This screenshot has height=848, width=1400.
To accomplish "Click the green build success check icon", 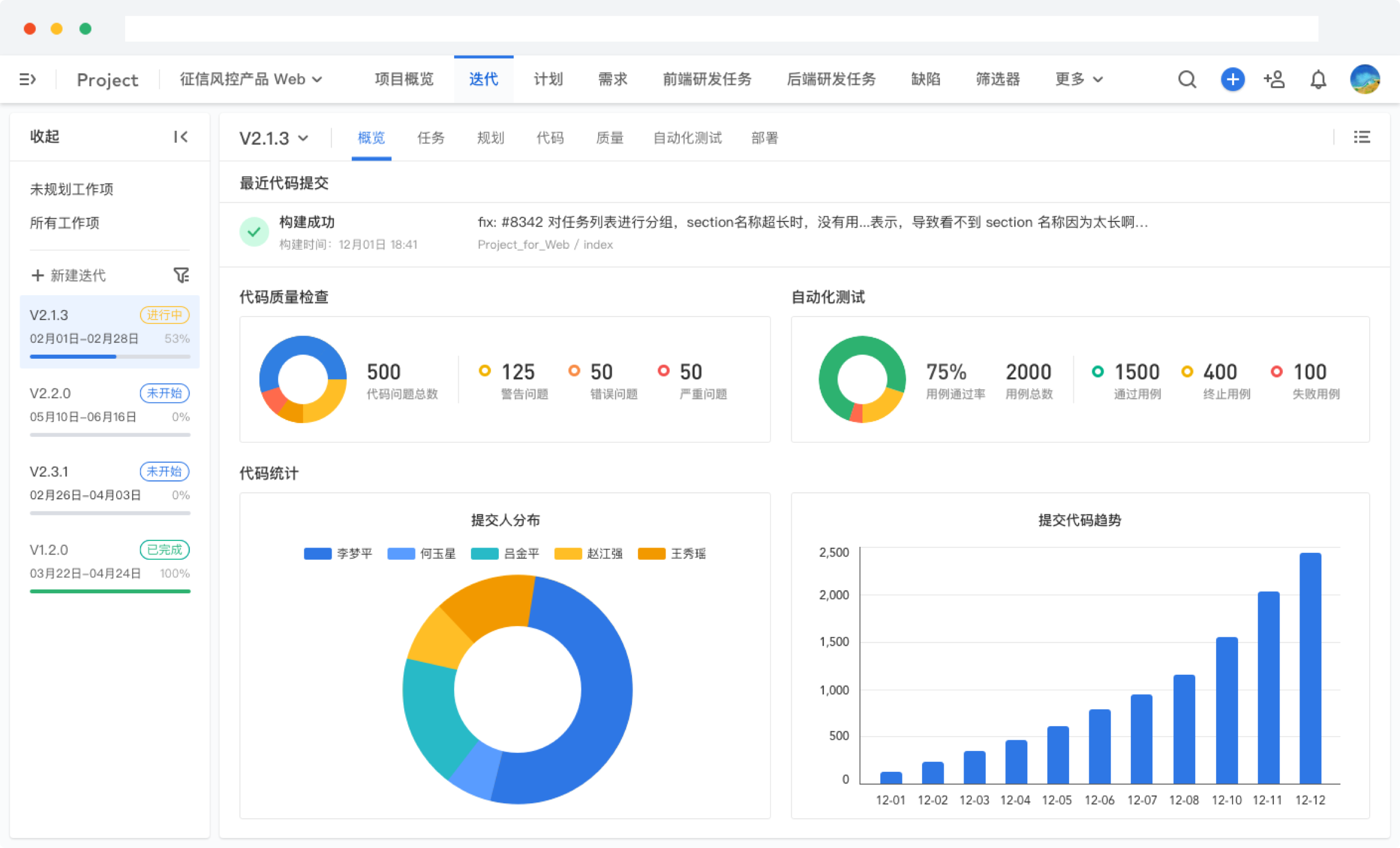I will point(254,232).
